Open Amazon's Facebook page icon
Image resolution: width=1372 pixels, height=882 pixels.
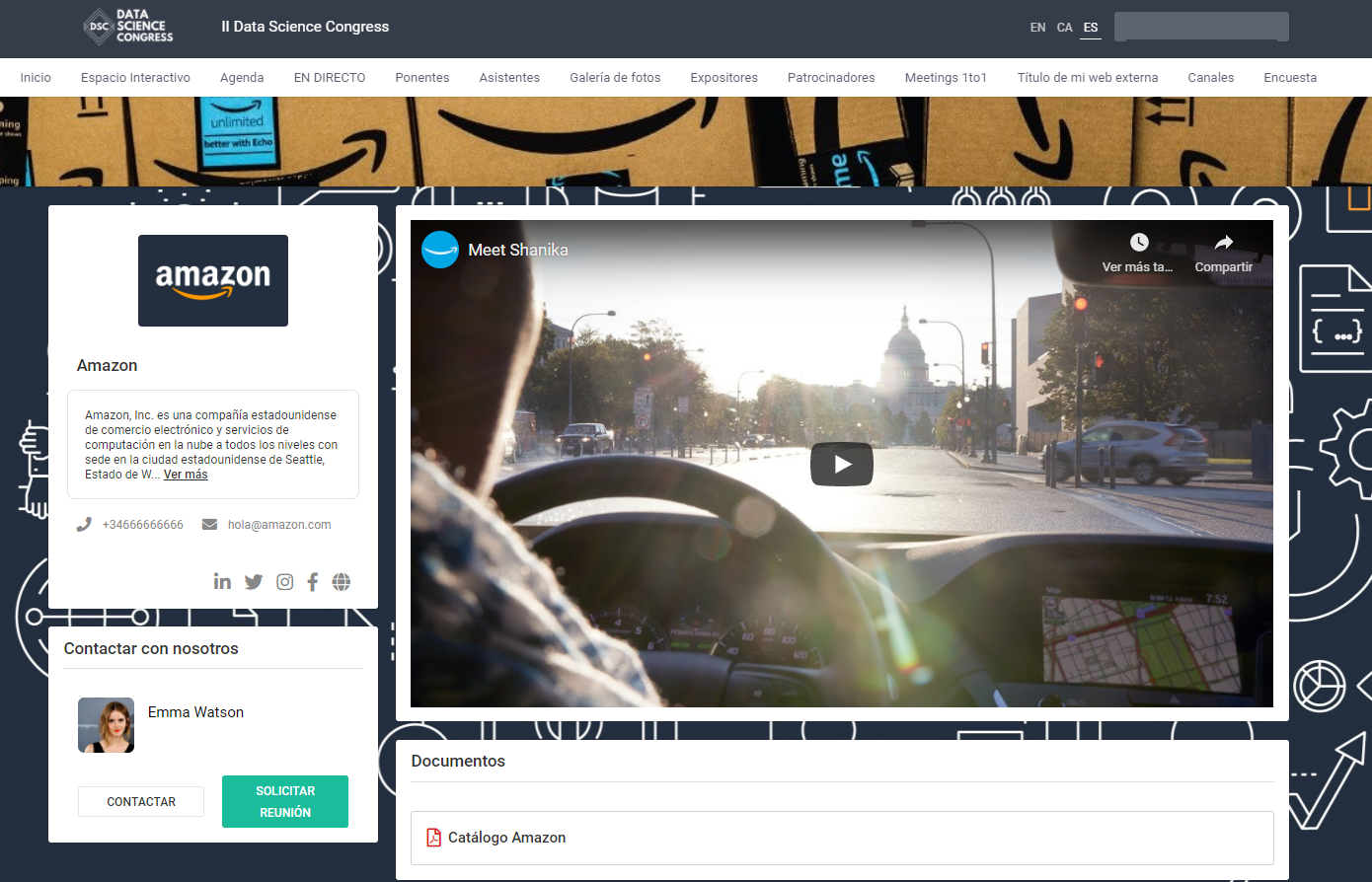tap(313, 582)
